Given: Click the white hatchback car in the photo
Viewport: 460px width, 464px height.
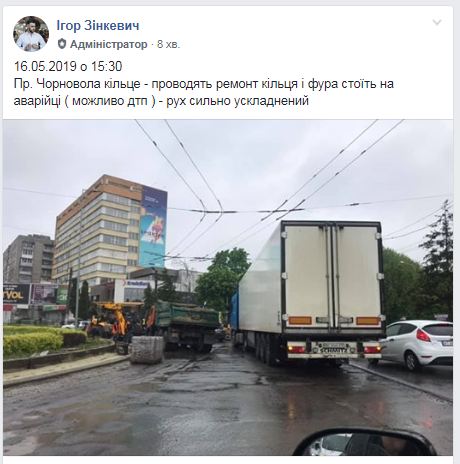Looking at the screenshot, I should coord(417,344).
